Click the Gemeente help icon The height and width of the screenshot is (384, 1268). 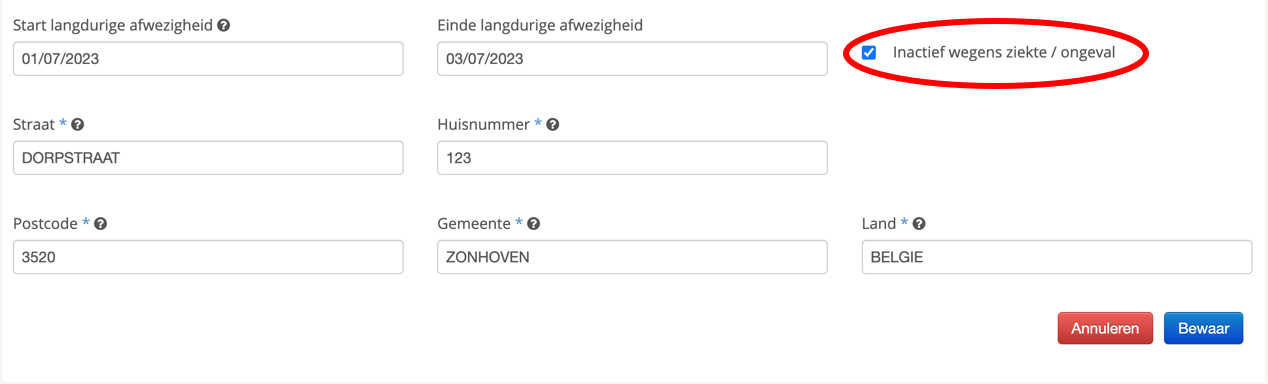[x=534, y=224]
